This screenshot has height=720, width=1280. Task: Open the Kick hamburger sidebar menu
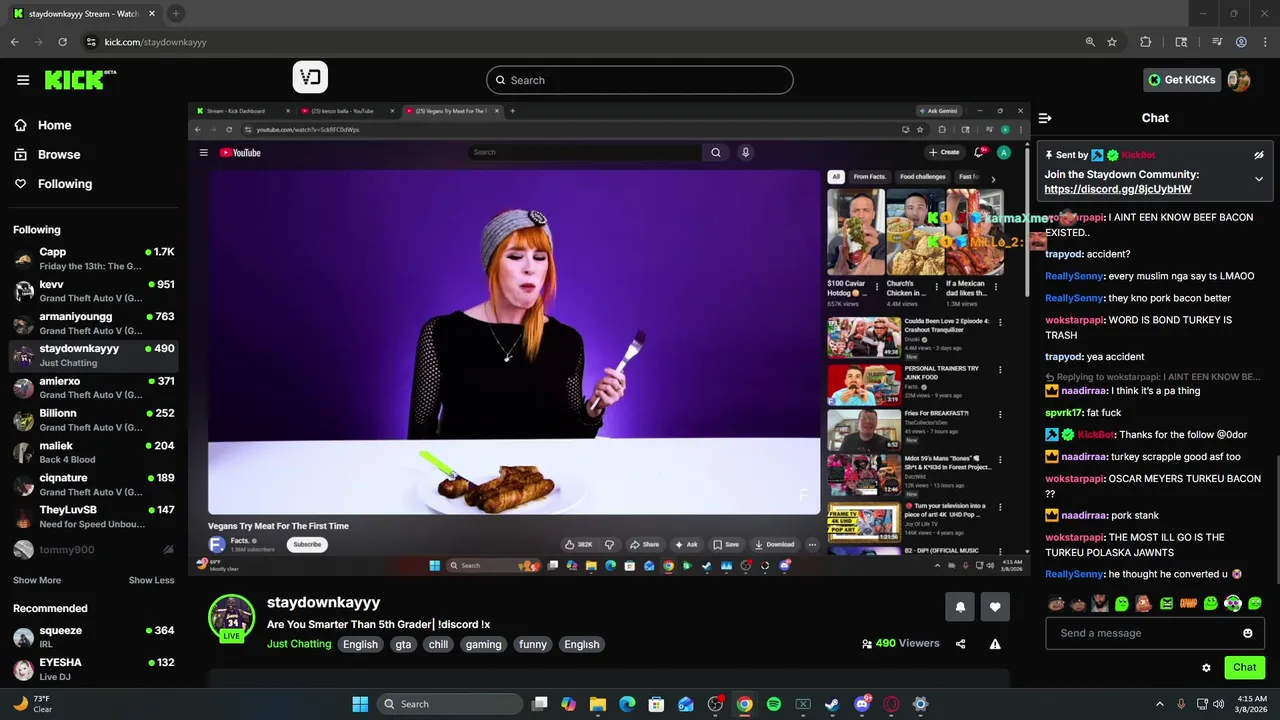pyautogui.click(x=23, y=80)
